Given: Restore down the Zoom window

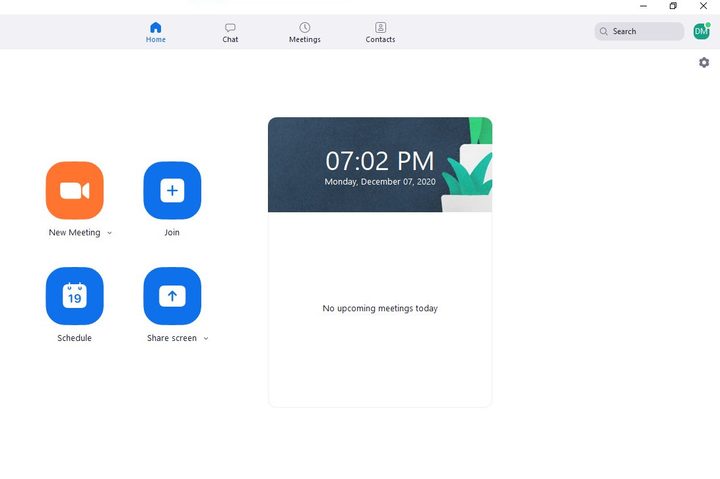Looking at the screenshot, I should point(673,6).
